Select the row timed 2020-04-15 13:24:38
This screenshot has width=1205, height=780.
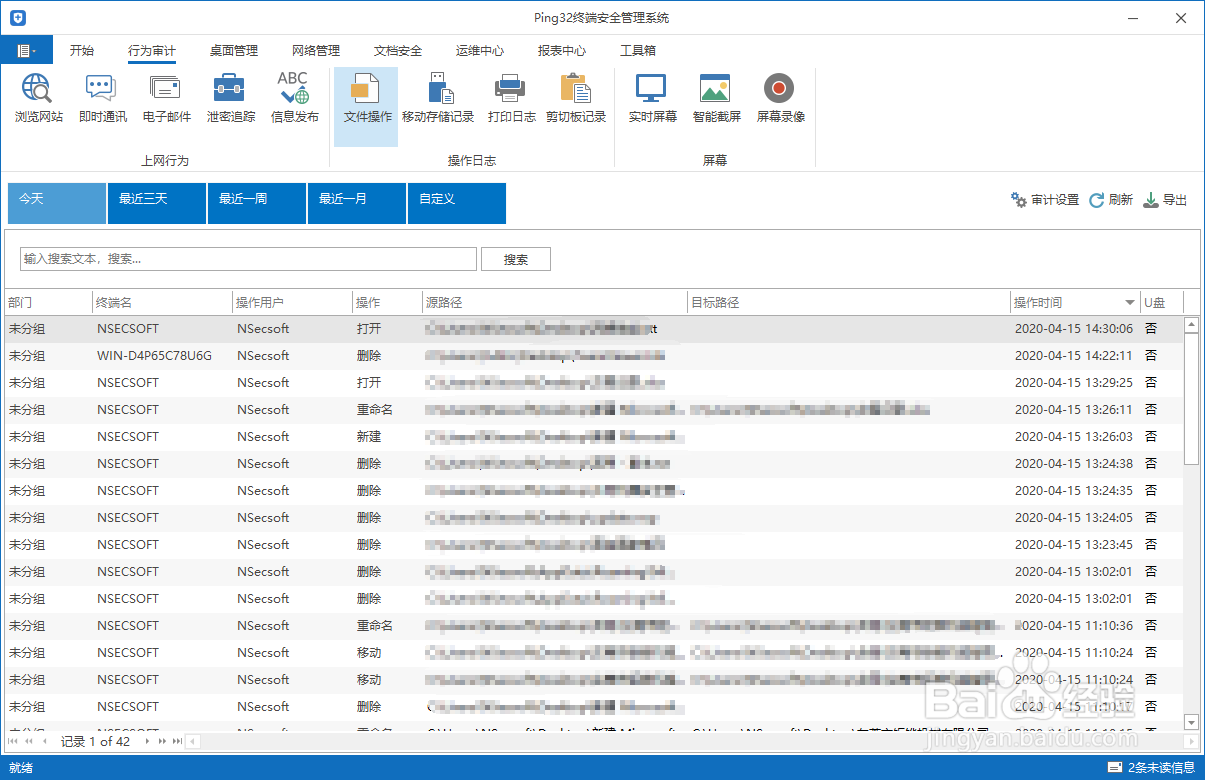593,464
